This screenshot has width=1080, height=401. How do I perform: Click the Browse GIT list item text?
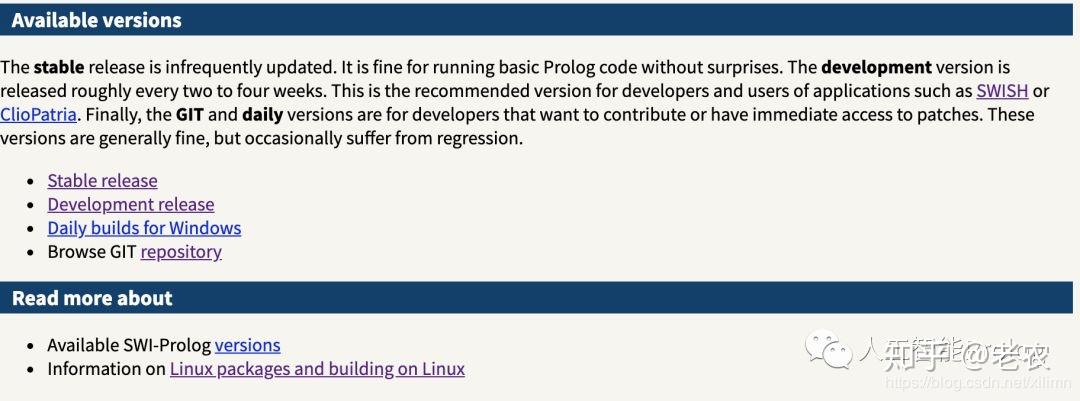pos(92,252)
